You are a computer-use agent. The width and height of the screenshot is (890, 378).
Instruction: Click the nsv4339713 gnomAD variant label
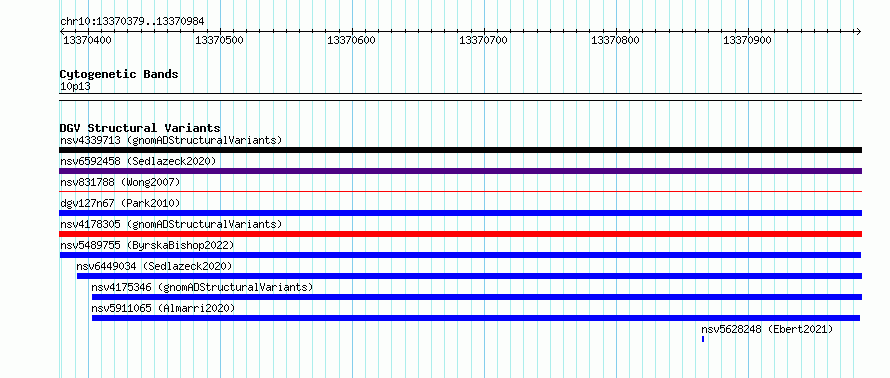(171, 140)
